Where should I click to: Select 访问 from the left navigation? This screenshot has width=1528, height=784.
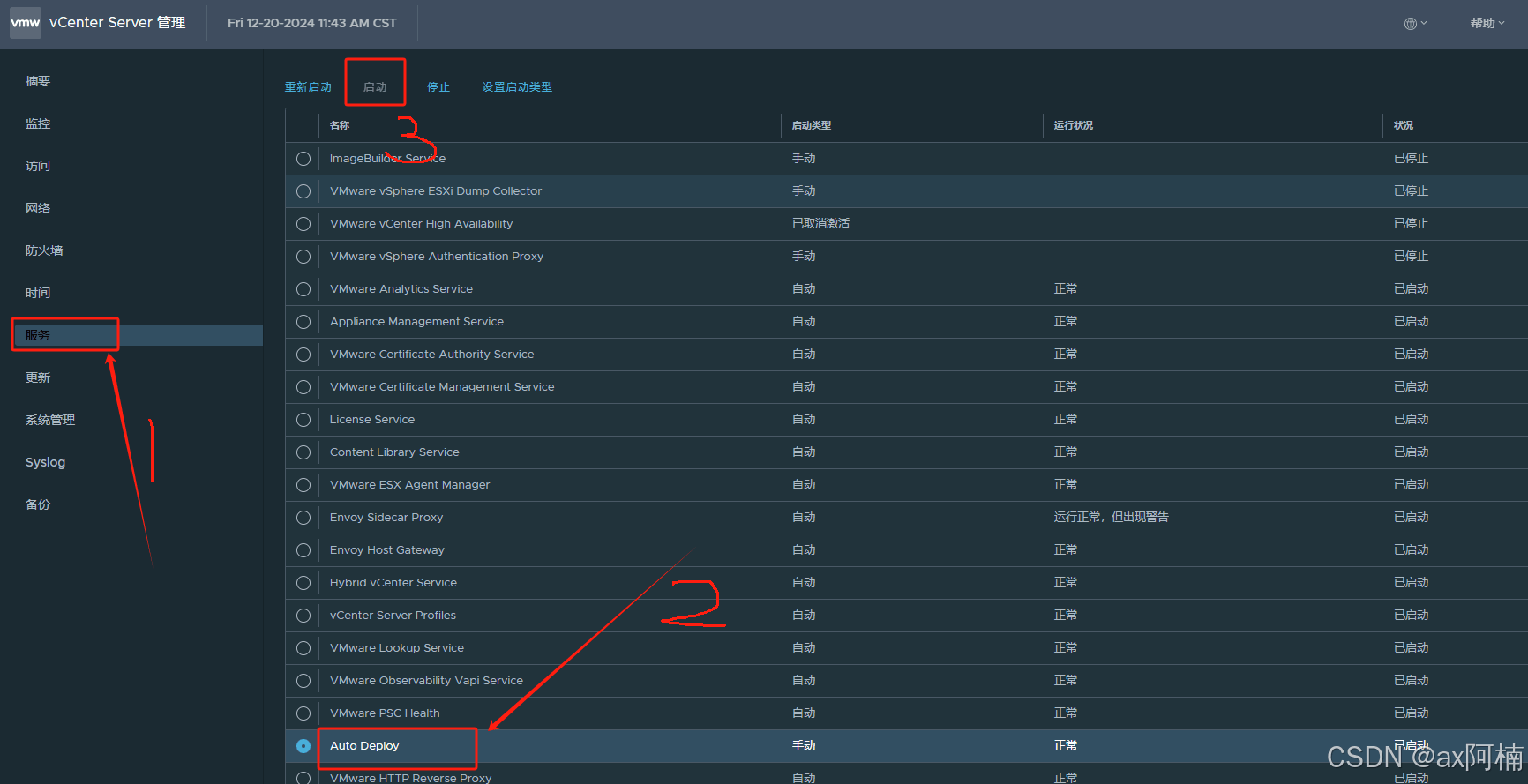coord(38,166)
